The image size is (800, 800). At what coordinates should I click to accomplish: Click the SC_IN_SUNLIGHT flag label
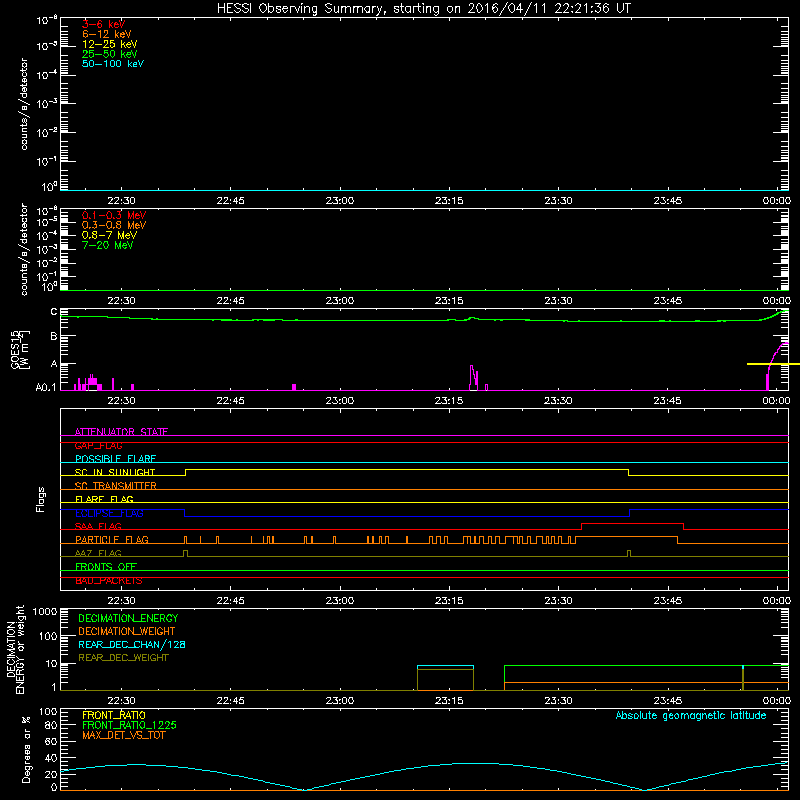pos(115,472)
